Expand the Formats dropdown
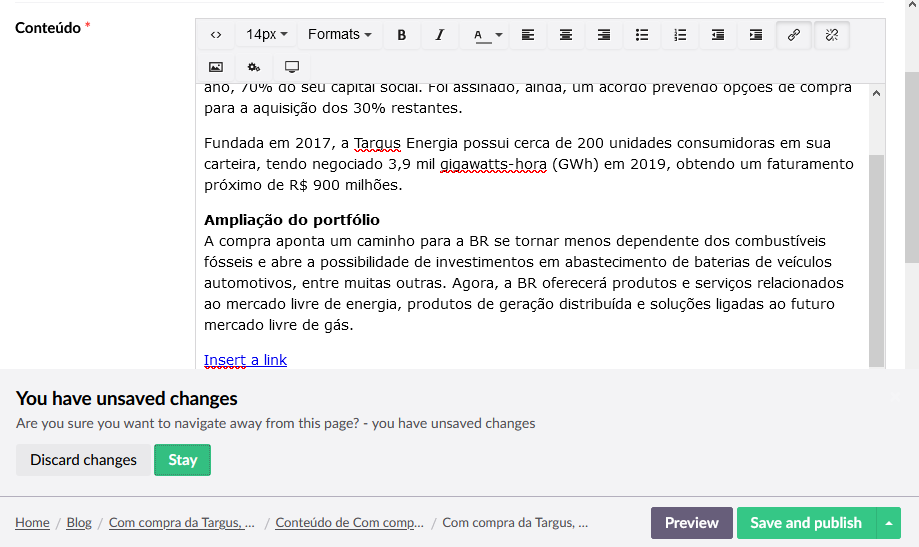919x547 pixels. [x=339, y=35]
